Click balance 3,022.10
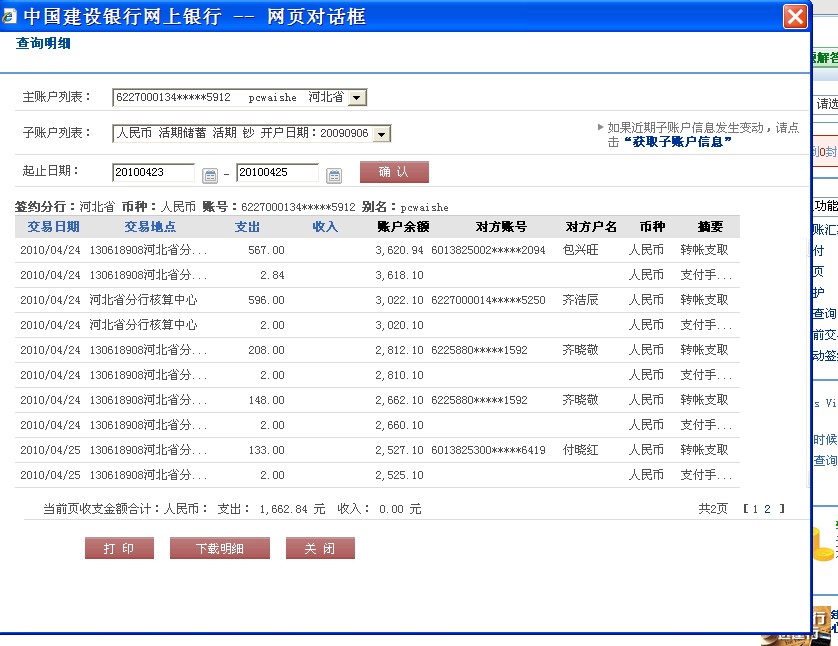838x646 pixels. [399, 300]
